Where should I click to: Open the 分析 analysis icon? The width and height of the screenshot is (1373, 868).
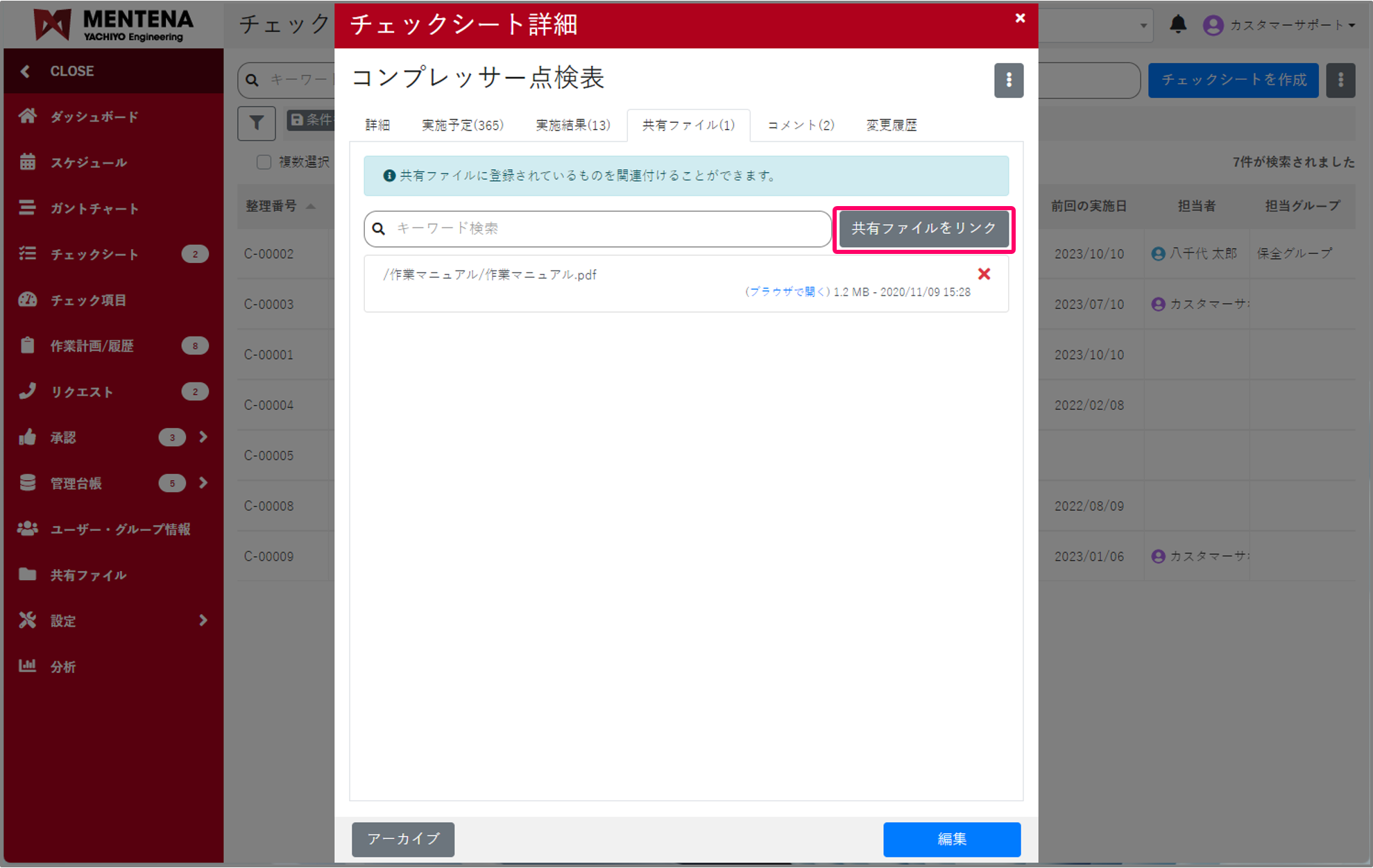click(28, 666)
